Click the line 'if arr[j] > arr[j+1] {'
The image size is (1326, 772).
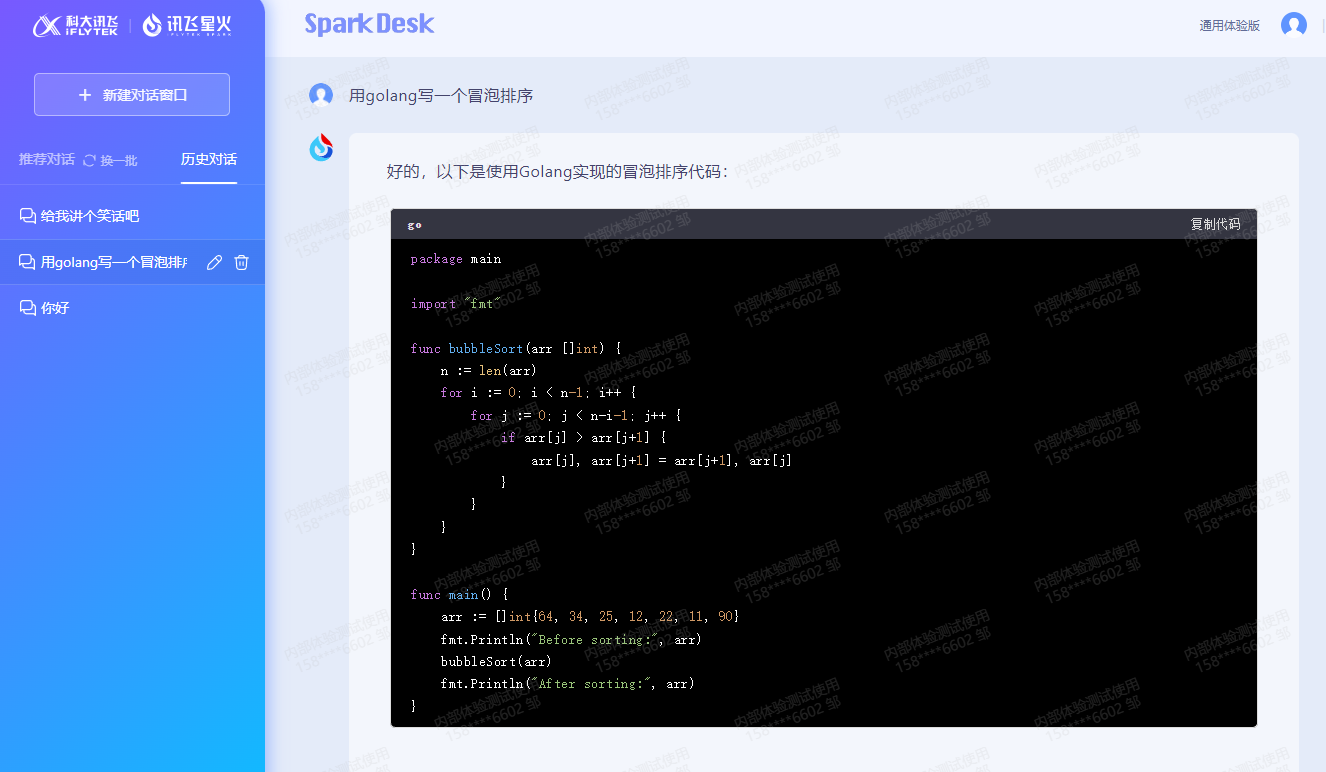pyautogui.click(x=583, y=438)
